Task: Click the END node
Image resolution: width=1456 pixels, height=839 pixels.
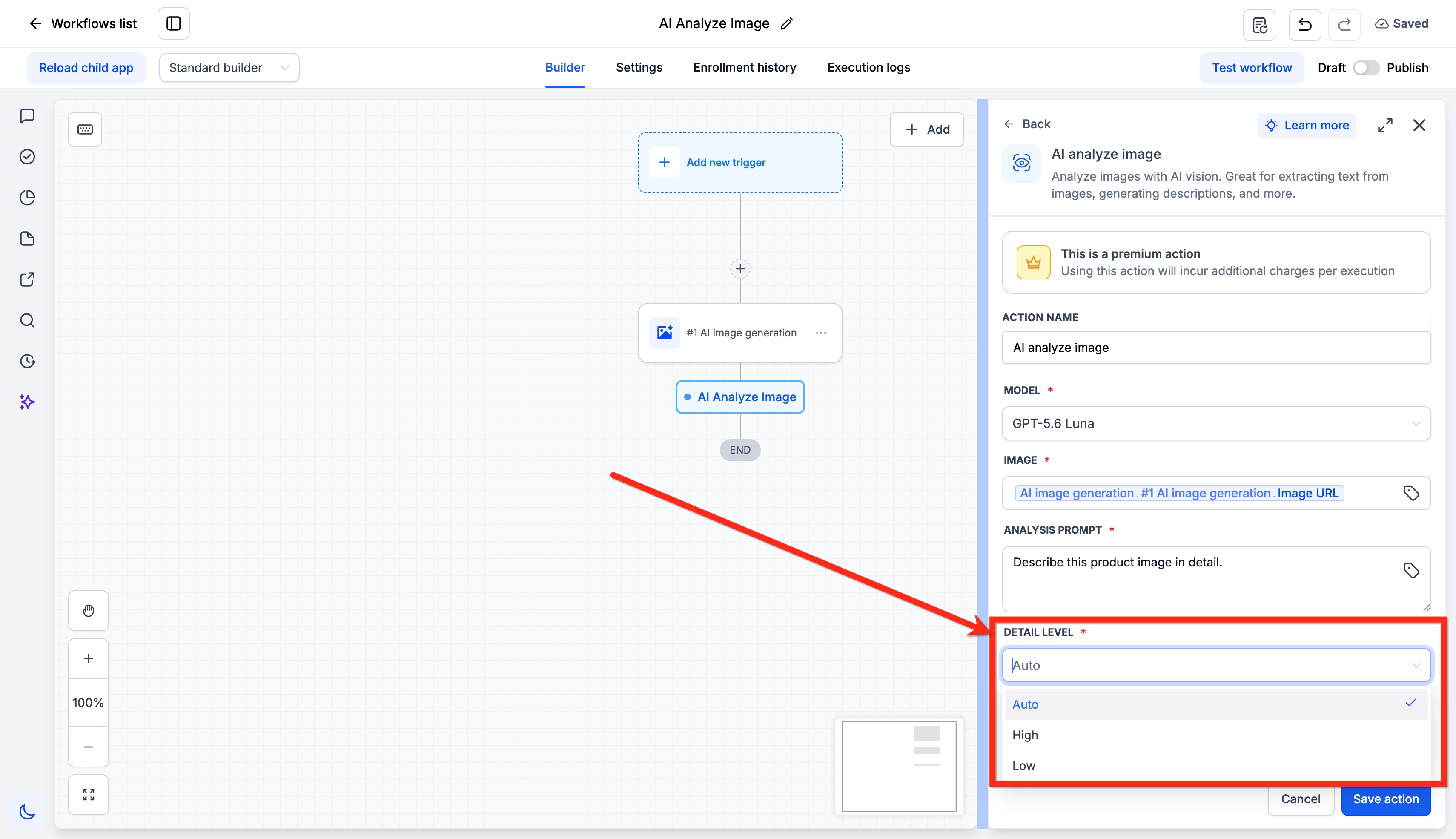Action: click(x=740, y=450)
